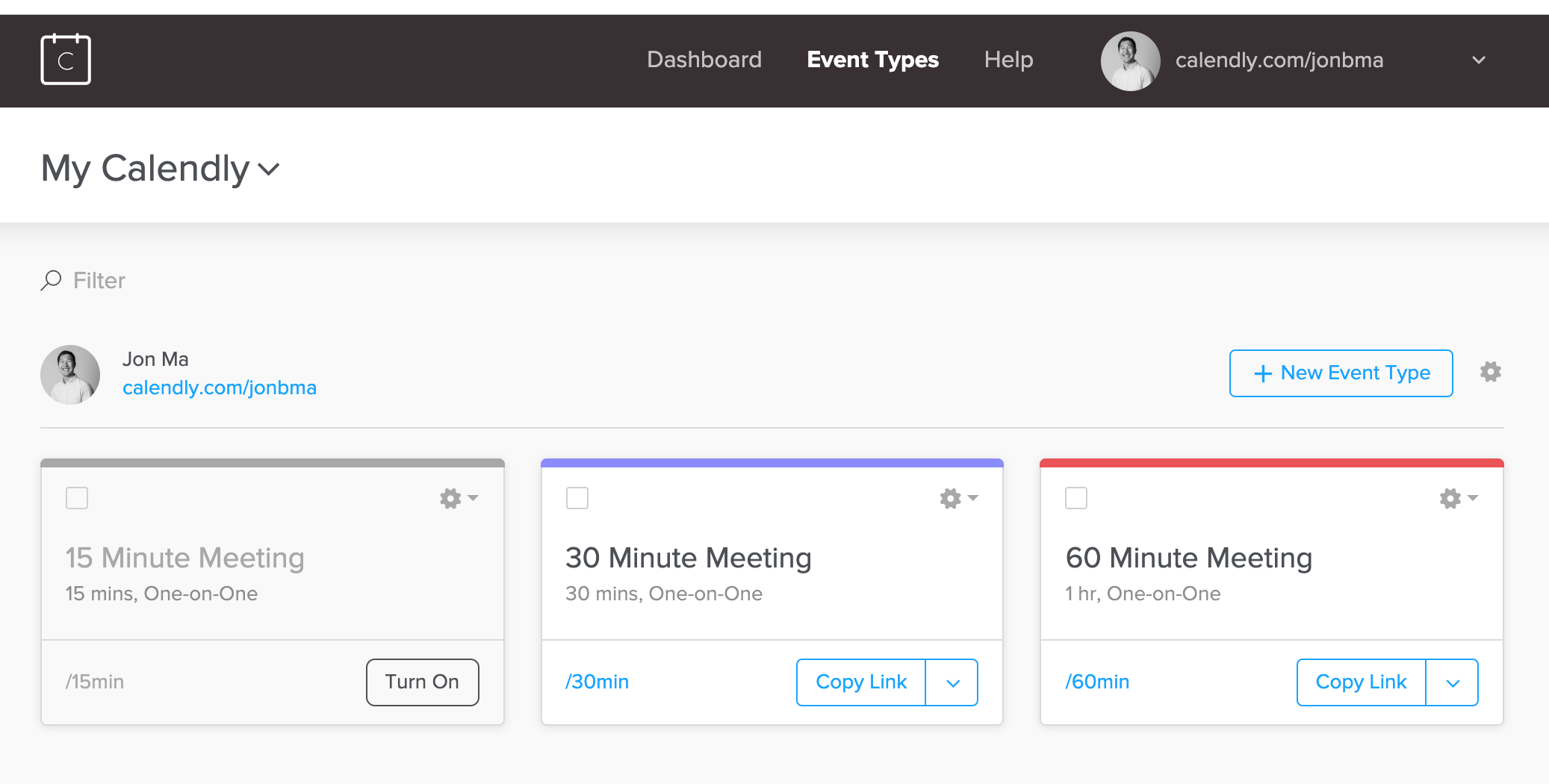Click the '1 hr, One-on-One' description
Viewport: 1549px width, 784px height.
(x=1143, y=594)
